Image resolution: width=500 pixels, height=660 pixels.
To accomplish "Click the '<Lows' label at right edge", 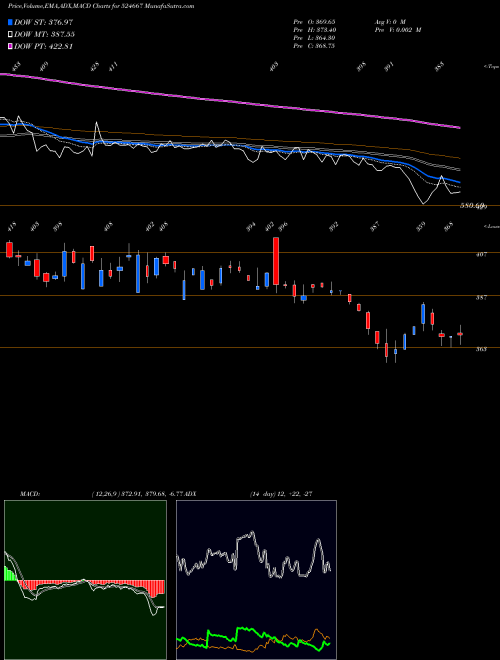I will point(492,226).
